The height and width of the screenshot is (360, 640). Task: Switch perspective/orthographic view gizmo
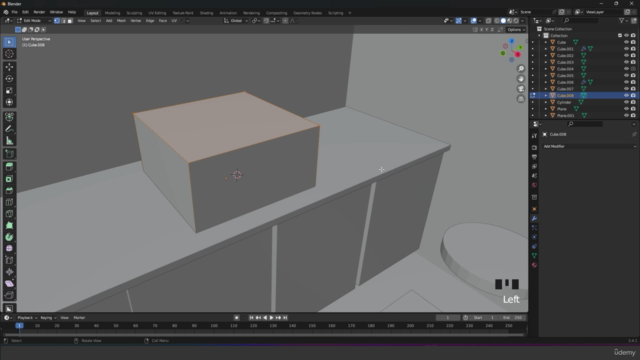coord(521,99)
